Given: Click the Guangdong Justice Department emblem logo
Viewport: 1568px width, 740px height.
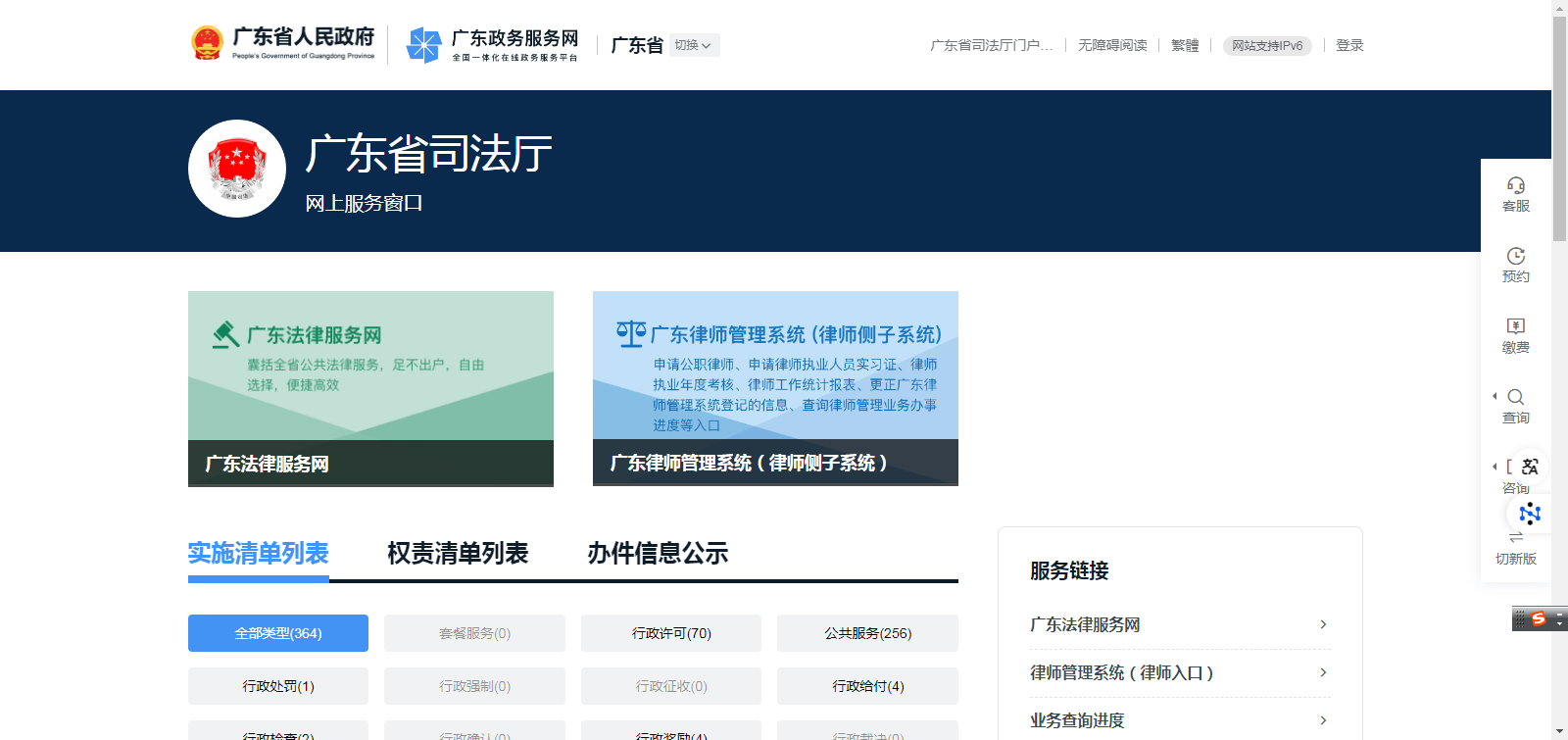Looking at the screenshot, I should click(237, 169).
